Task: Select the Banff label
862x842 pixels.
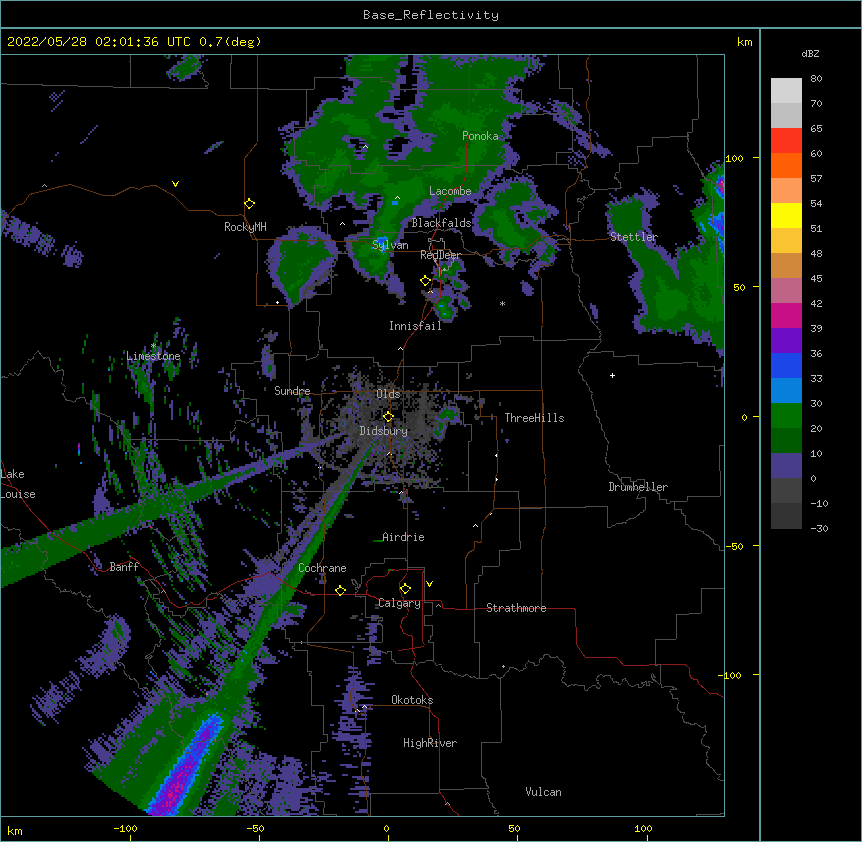Action: [x=124, y=567]
